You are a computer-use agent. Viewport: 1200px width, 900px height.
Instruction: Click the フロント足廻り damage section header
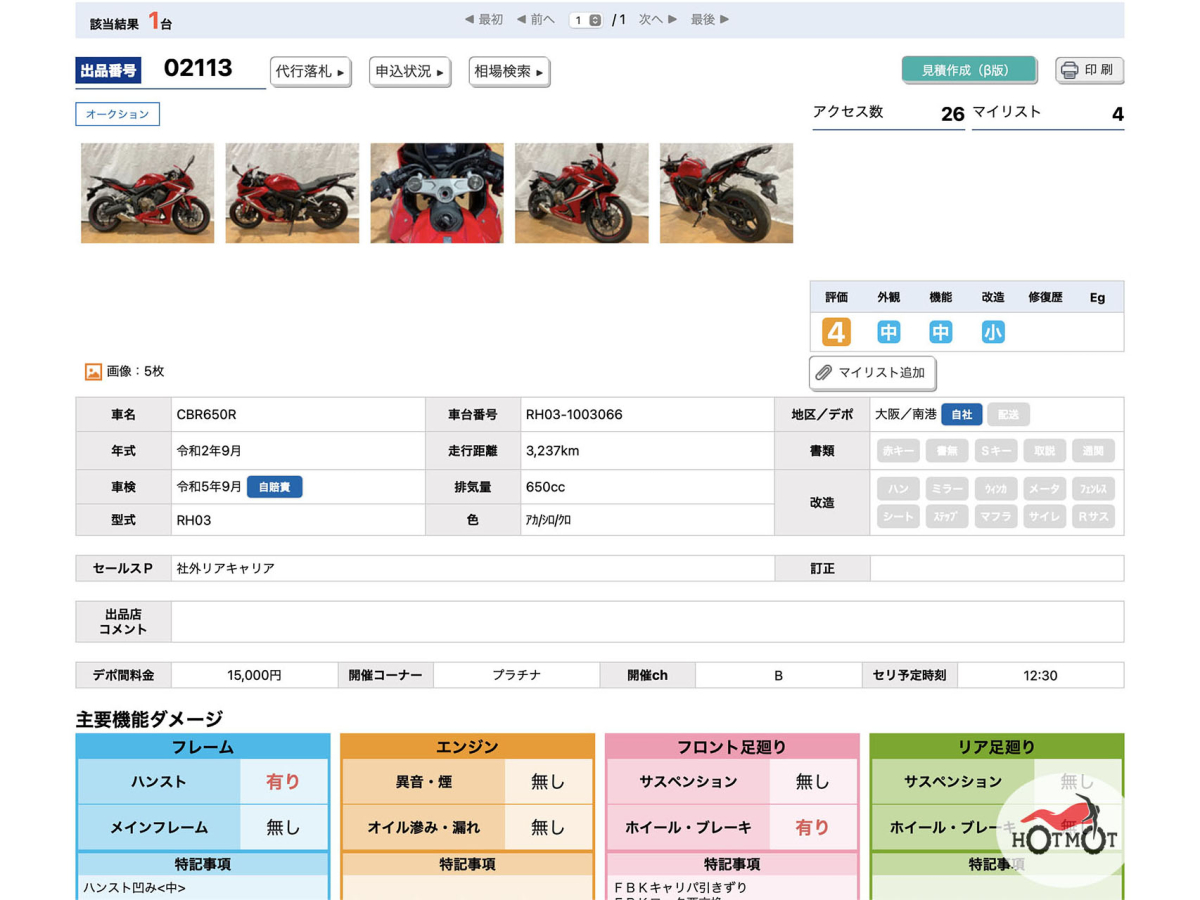732,746
